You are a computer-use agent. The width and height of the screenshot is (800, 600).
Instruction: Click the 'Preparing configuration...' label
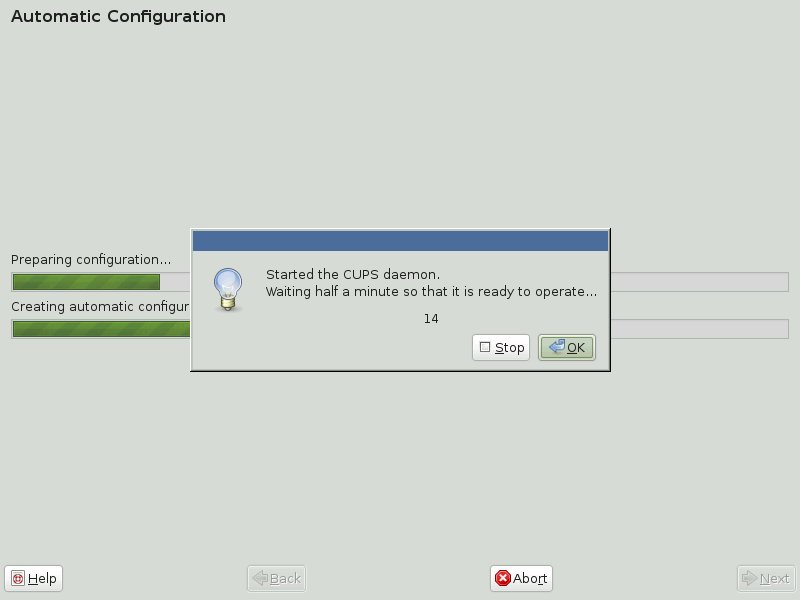[x=91, y=260]
